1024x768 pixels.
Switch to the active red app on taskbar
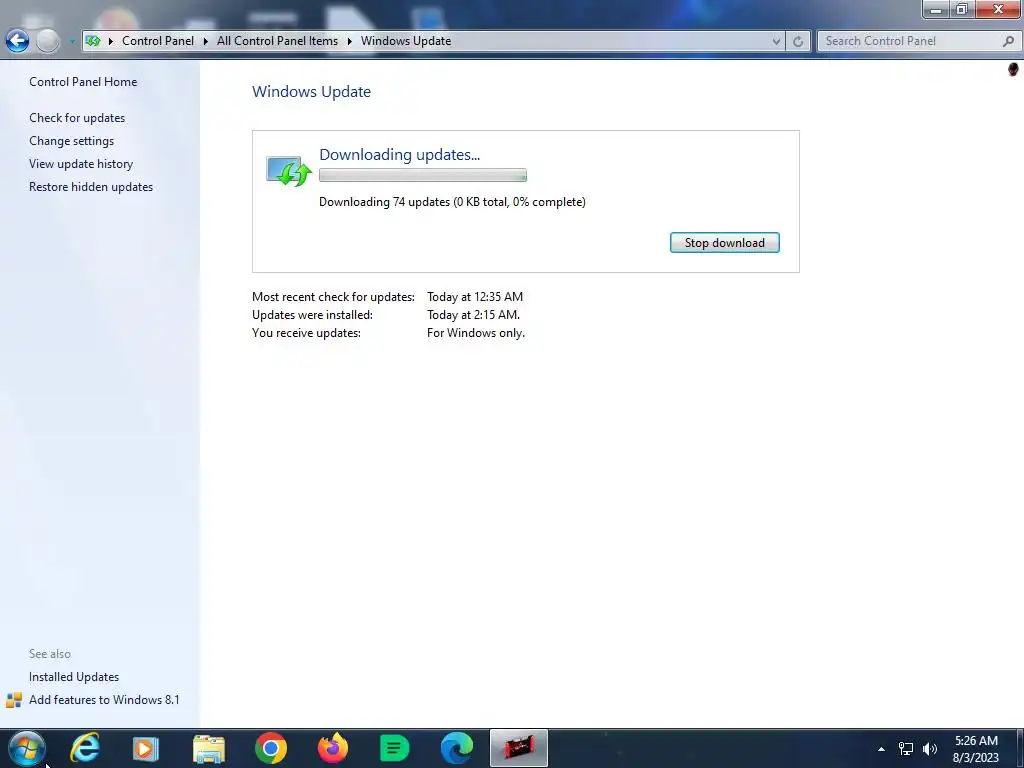(519, 748)
